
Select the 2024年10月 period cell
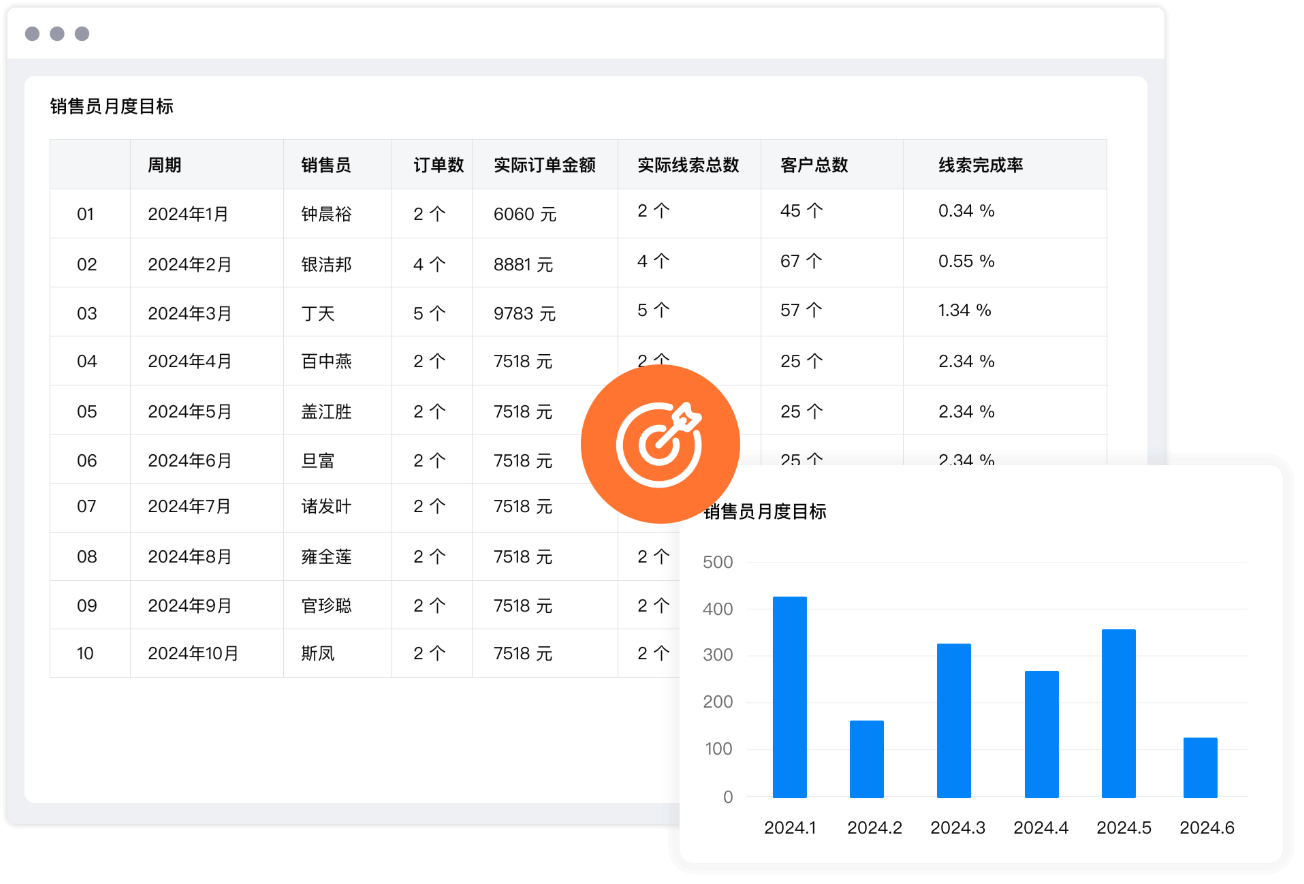(193, 653)
